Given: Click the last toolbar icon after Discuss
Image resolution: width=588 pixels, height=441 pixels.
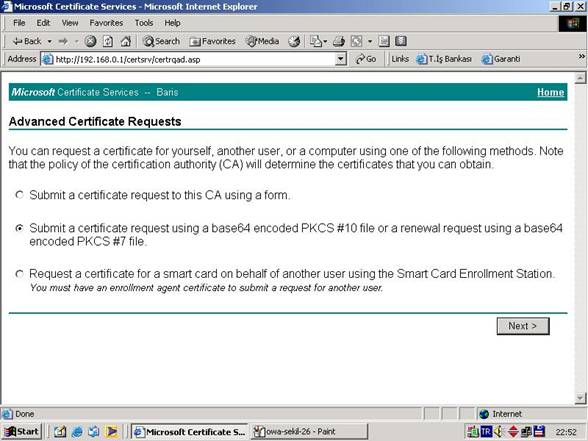Looking at the screenshot, I should [x=401, y=41].
